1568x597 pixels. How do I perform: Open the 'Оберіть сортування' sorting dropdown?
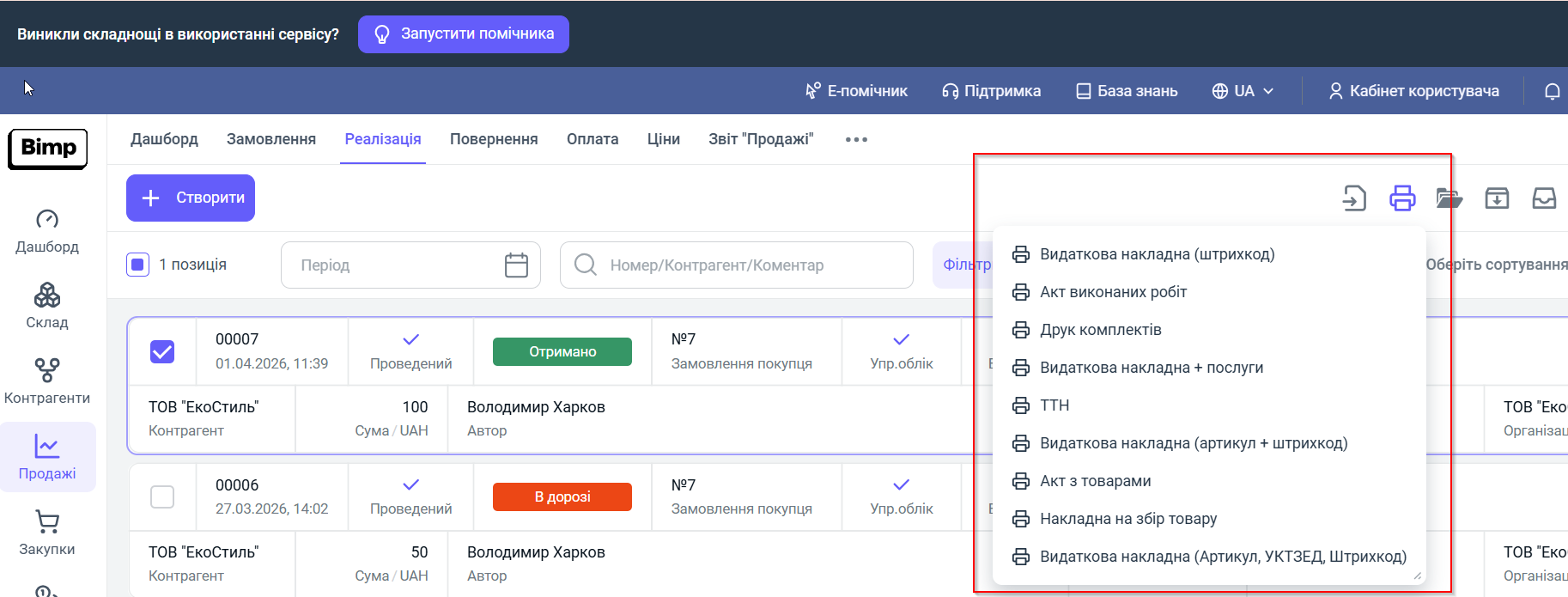1496,265
